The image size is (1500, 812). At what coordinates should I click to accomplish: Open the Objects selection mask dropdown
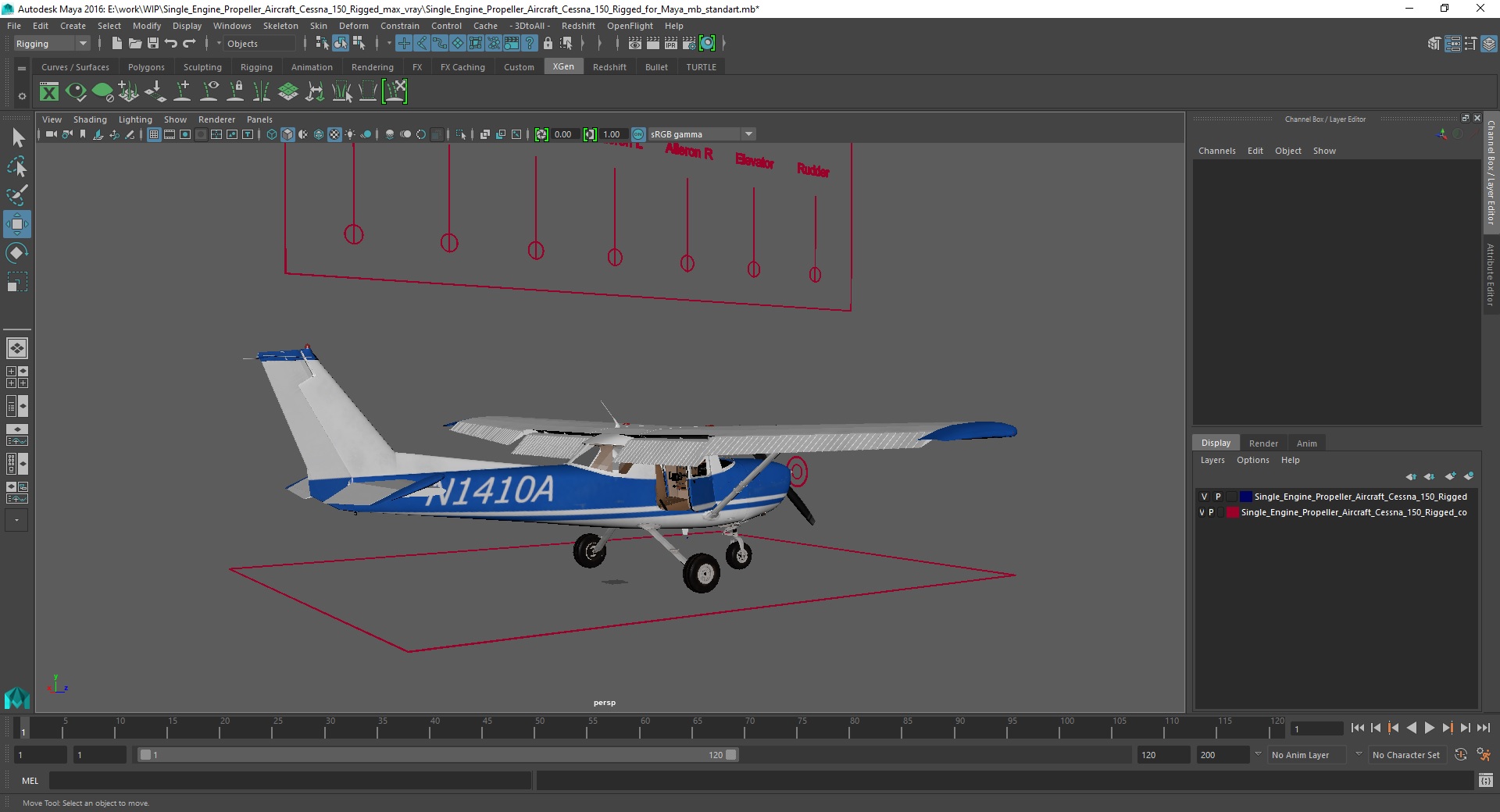(x=258, y=44)
